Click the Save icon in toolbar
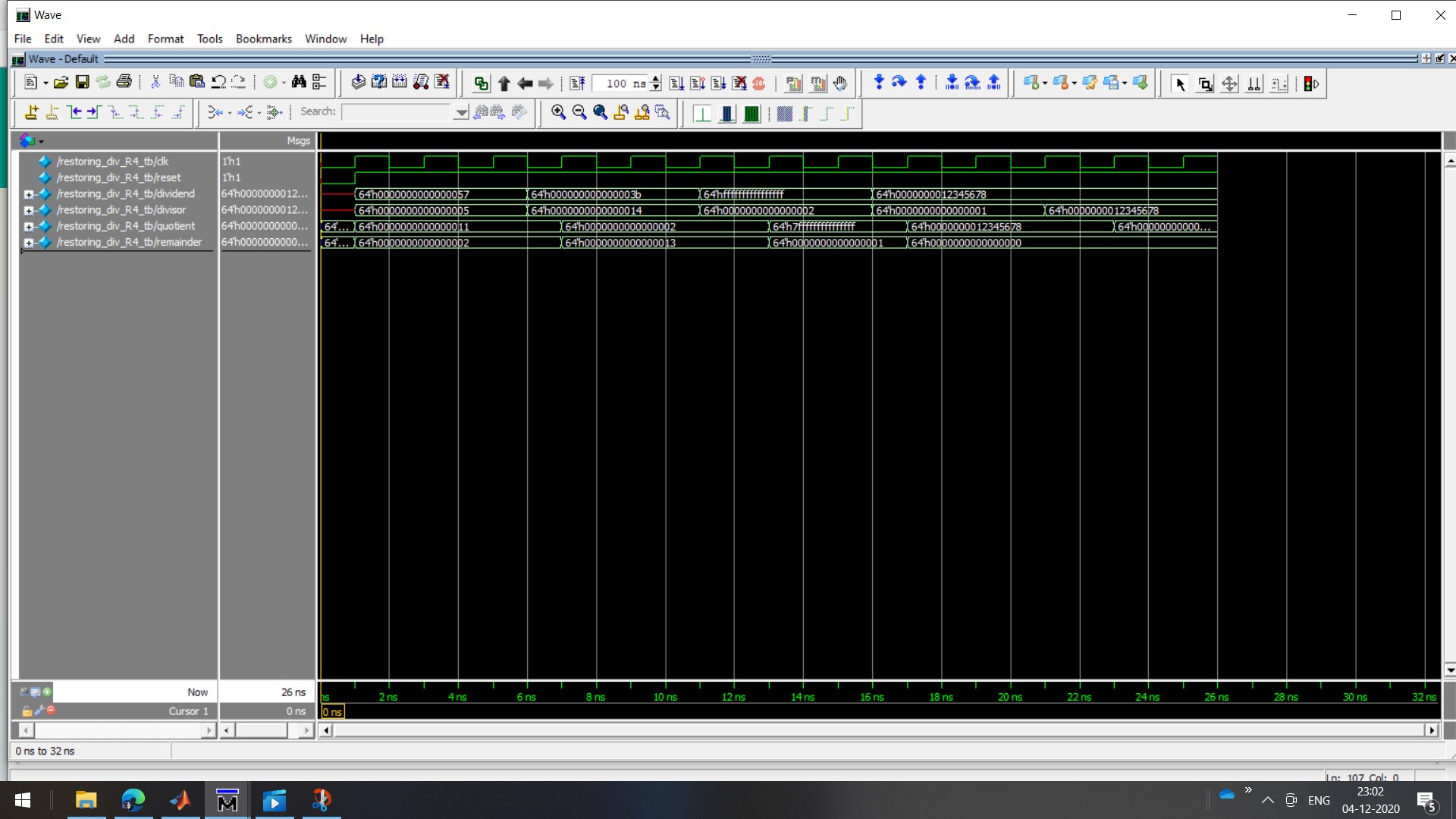This screenshot has height=819, width=1456. pos(83,83)
